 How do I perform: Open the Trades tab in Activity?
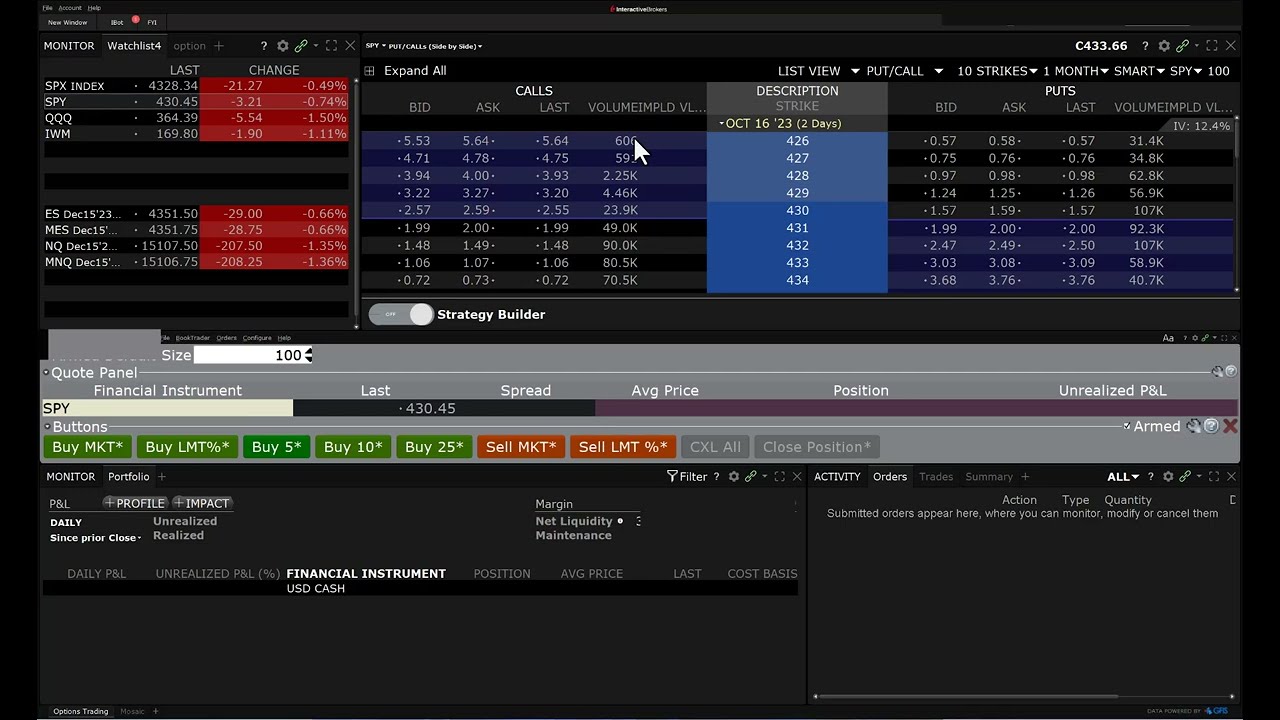[936, 477]
